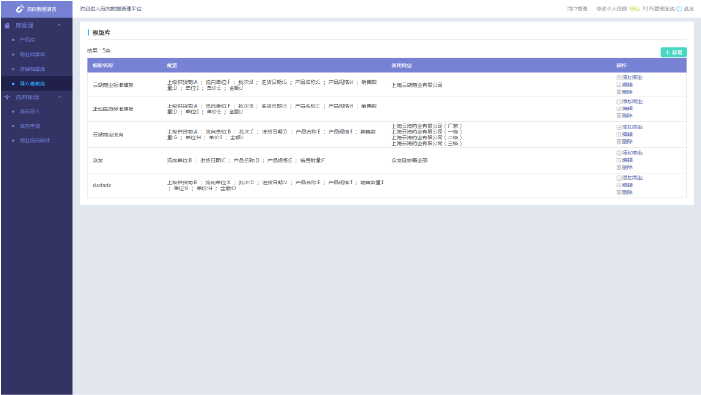Click the 添加商业 plus icon in dadada row

[619, 178]
